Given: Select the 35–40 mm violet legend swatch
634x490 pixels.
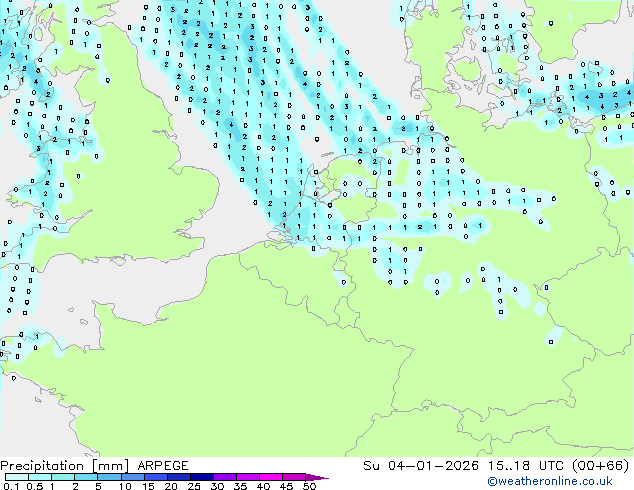Looking at the screenshot, I should (x=247, y=477).
